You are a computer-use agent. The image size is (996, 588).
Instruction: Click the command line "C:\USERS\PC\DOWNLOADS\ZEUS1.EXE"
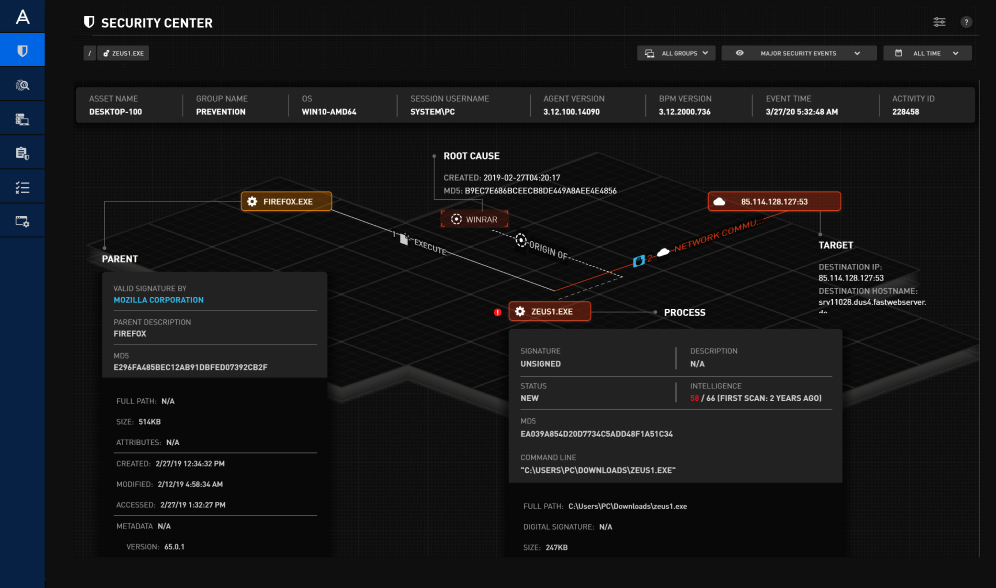click(x=598, y=471)
